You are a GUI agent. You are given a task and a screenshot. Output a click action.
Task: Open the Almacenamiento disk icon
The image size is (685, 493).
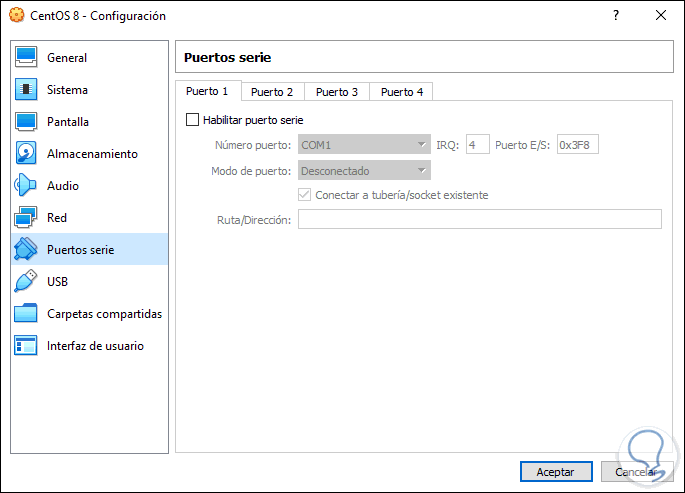[x=27, y=154]
